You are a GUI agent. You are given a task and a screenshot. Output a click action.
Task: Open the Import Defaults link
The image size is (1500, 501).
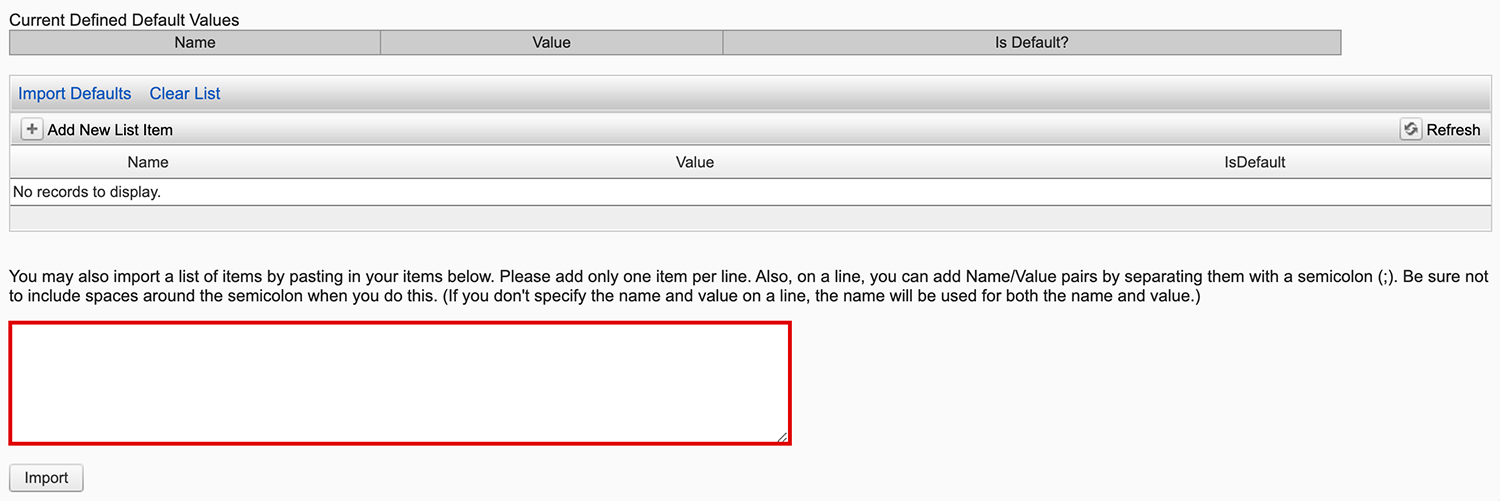coord(75,93)
